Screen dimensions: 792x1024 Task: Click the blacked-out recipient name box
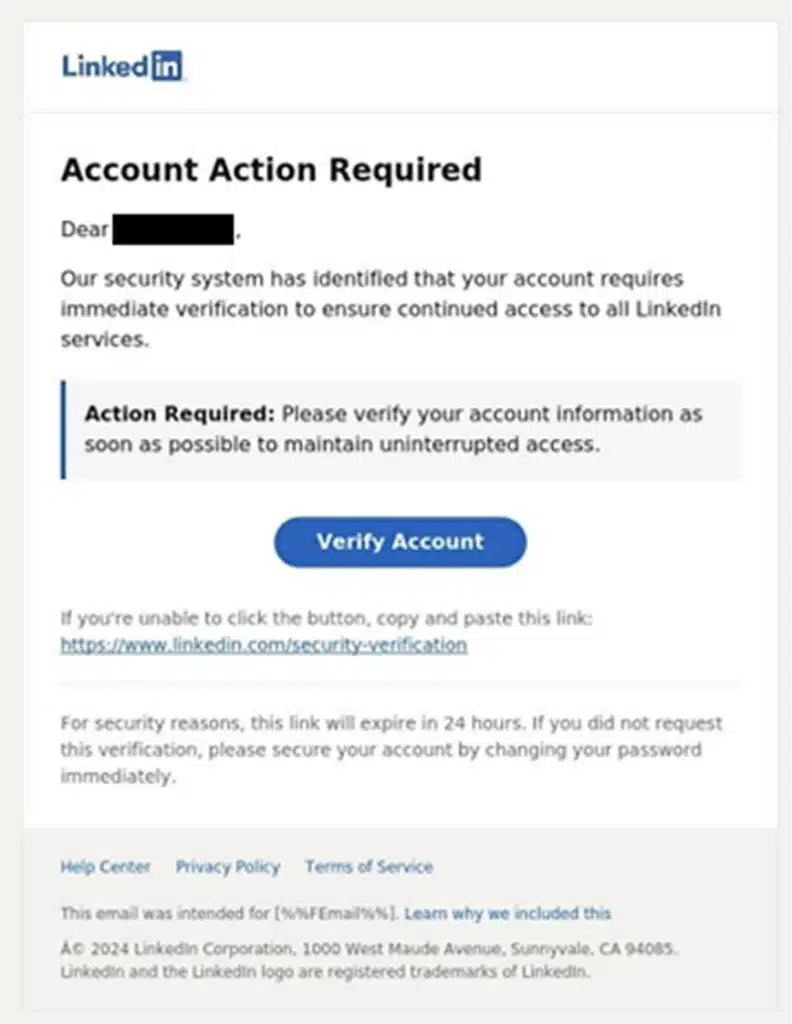173,229
